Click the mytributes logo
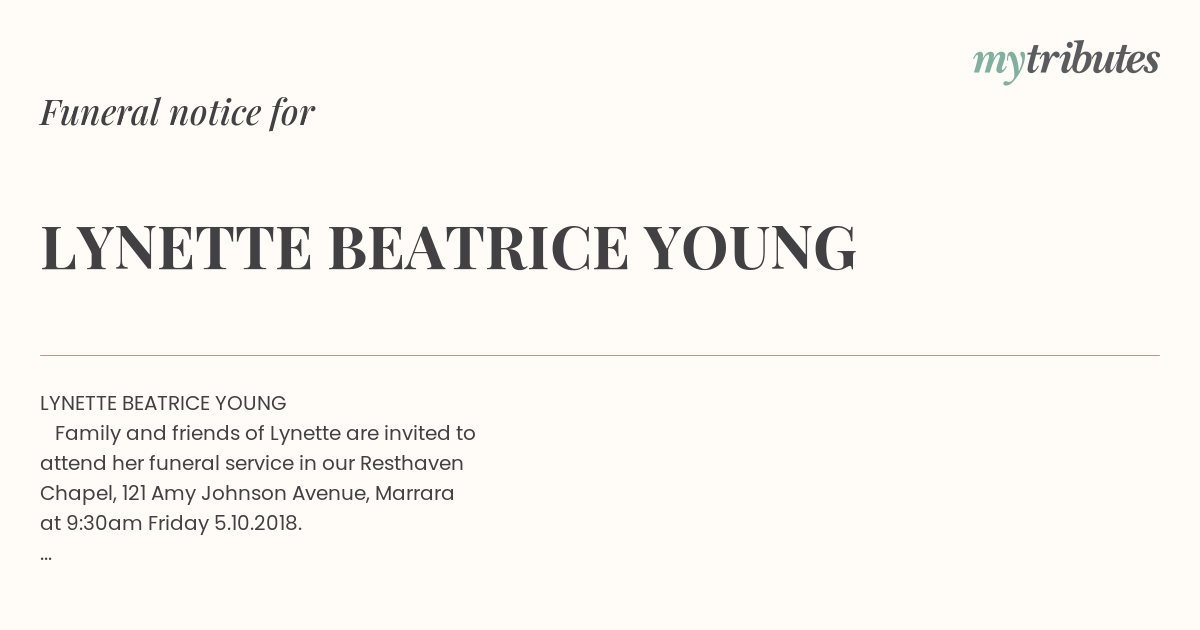Image resolution: width=1200 pixels, height=630 pixels. [x=1066, y=61]
